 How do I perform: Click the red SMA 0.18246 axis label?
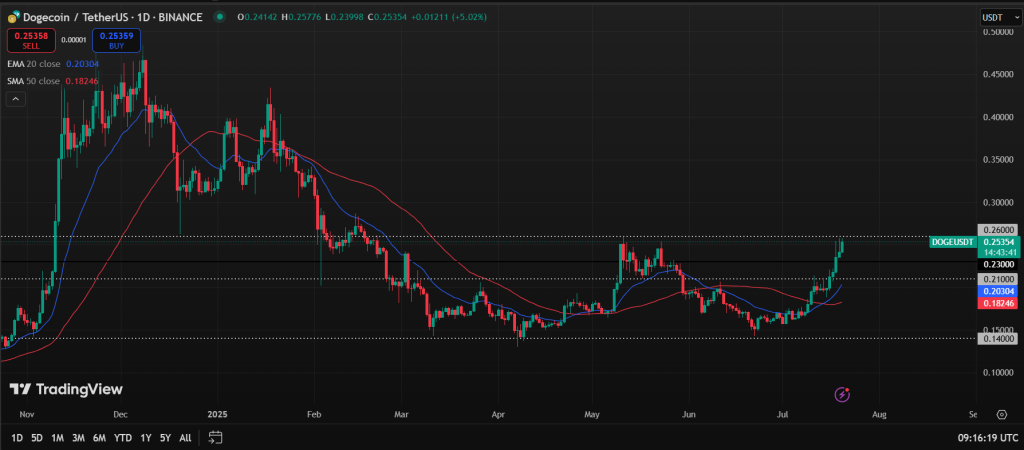pyautogui.click(x=999, y=304)
